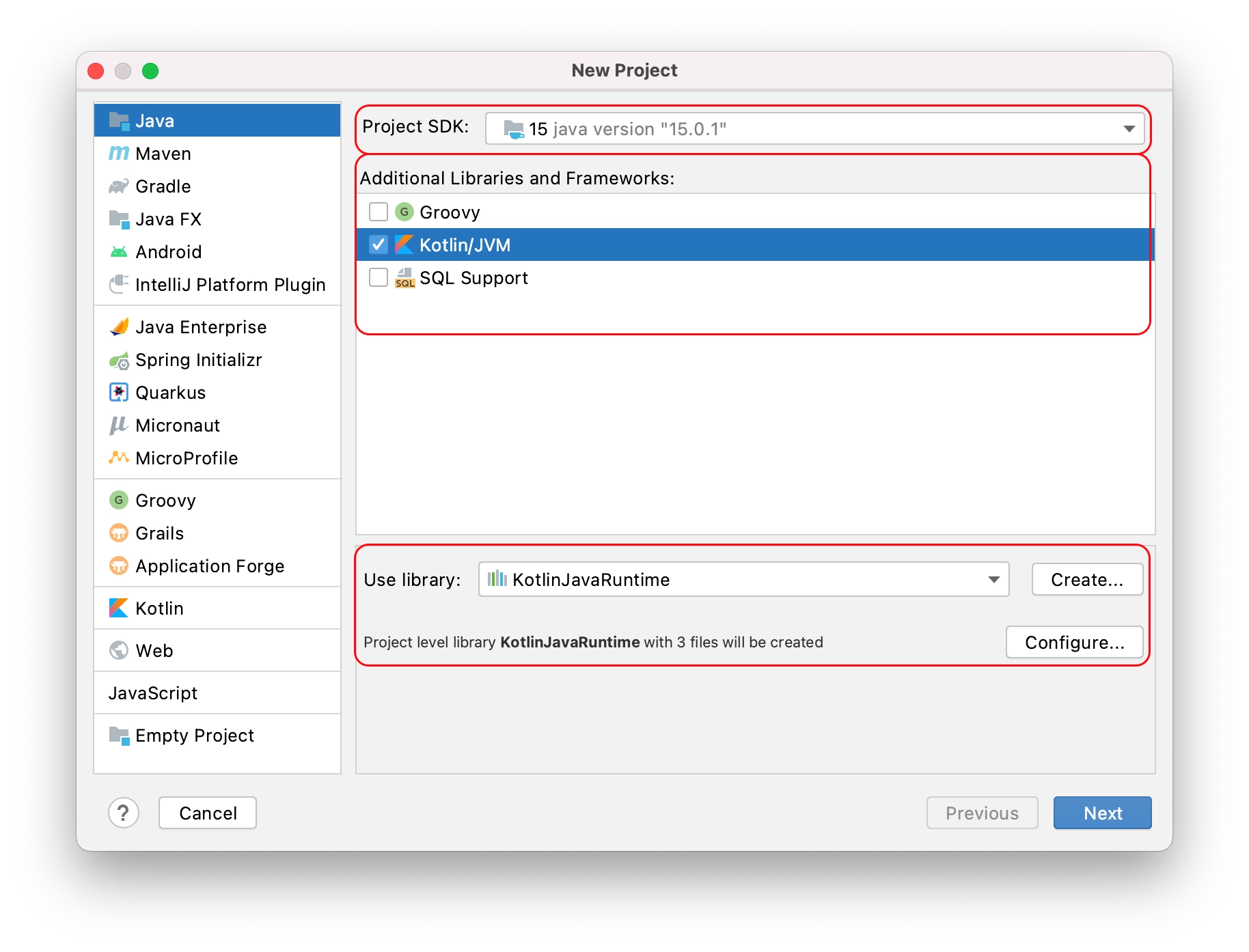
Task: Select Grails in the sidebar
Action: coord(217,533)
